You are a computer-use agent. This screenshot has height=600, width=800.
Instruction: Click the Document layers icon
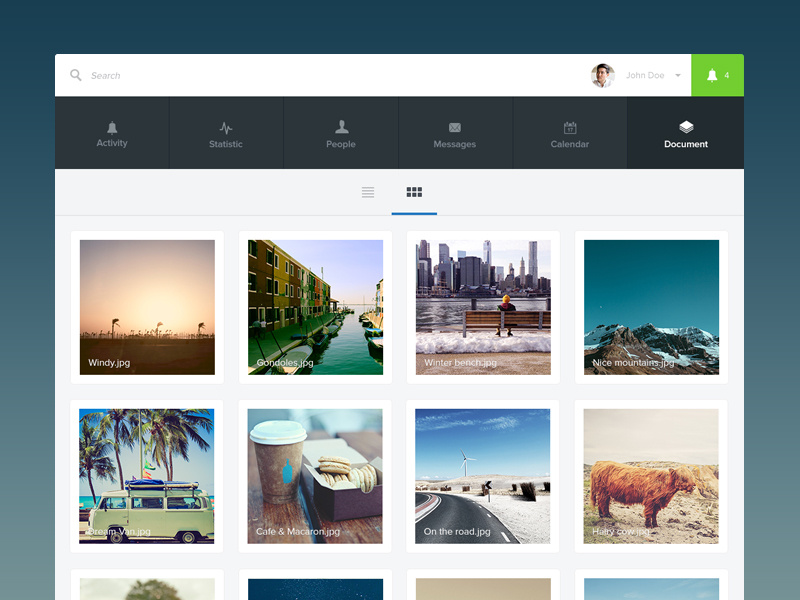tap(686, 127)
